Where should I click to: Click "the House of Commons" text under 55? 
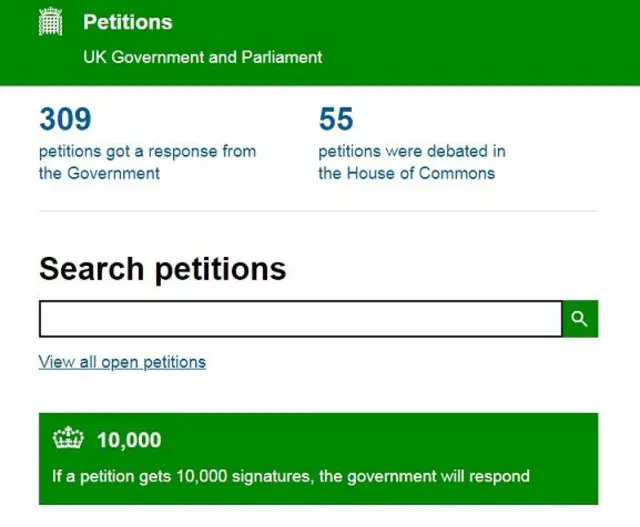tap(406, 173)
